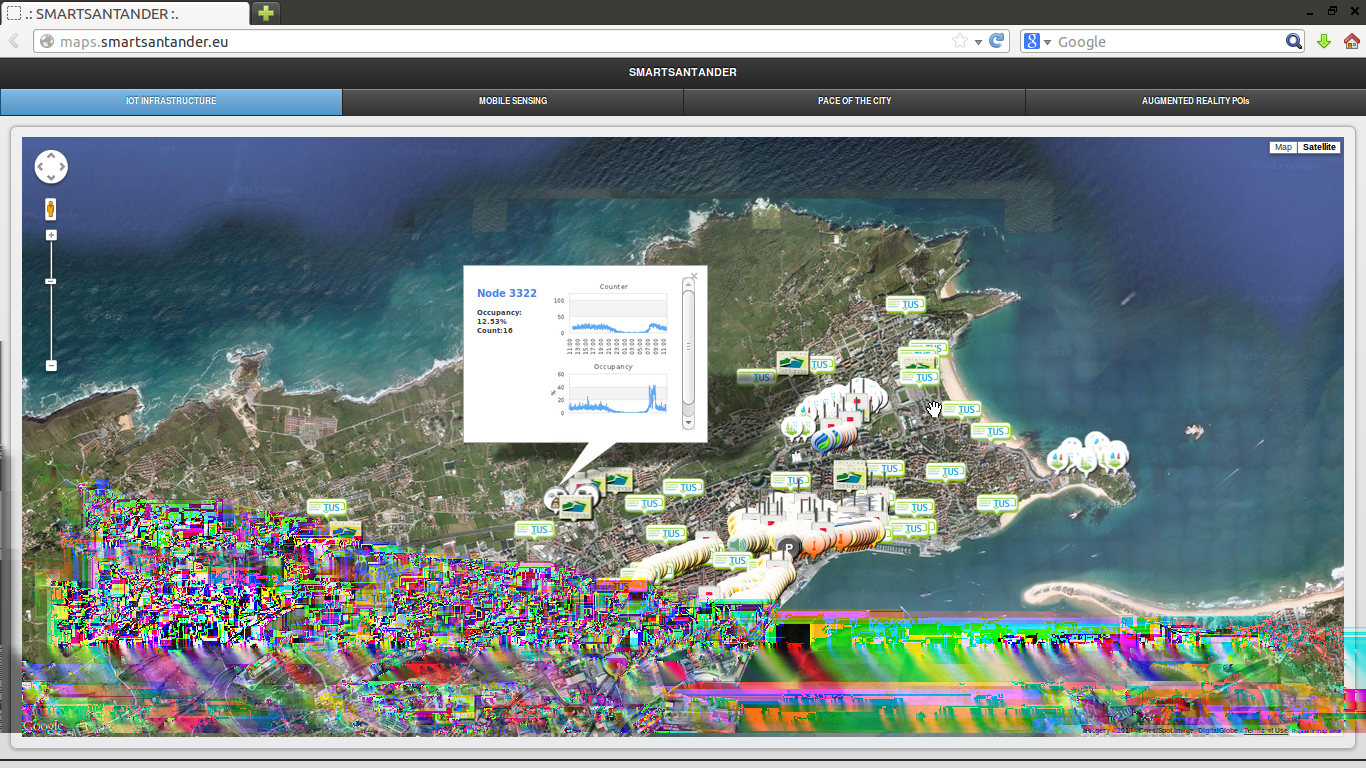1366x768 pixels.
Task: Open the PACE OF THE CITY tab
Action: pyautogui.click(x=854, y=101)
